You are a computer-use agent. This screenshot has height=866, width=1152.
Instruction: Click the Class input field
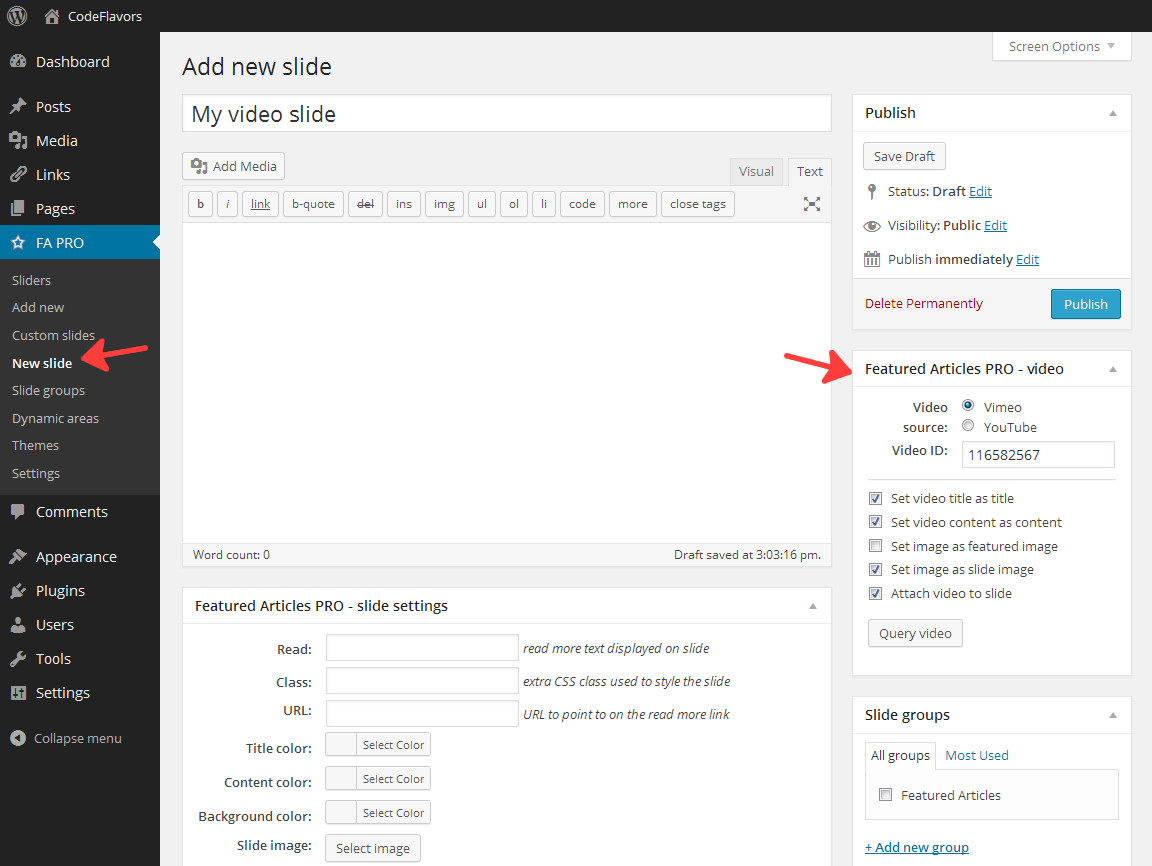[x=422, y=681]
